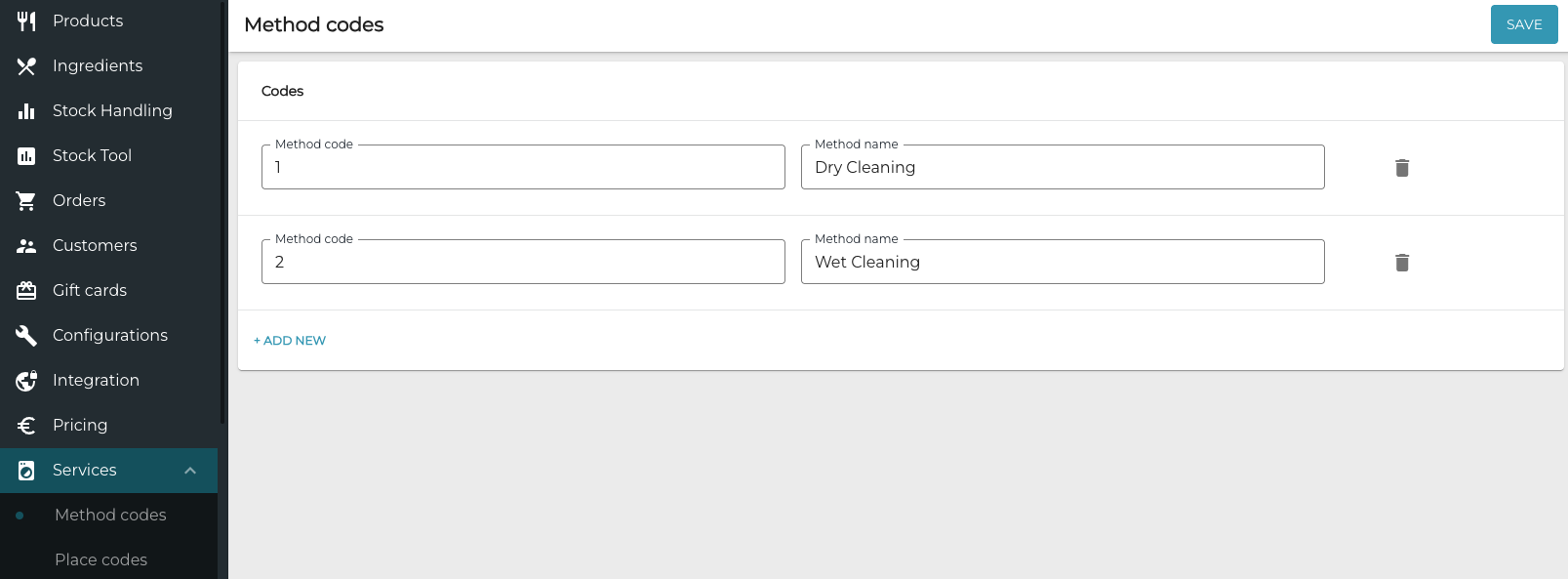This screenshot has height=579, width=1568.
Task: Open Orders using the shopping cart icon
Action: (25, 200)
